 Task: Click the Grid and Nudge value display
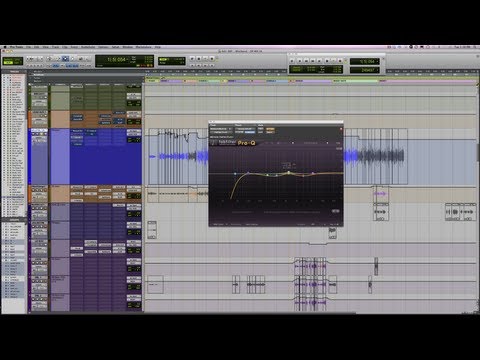pyautogui.click(x=172, y=61)
